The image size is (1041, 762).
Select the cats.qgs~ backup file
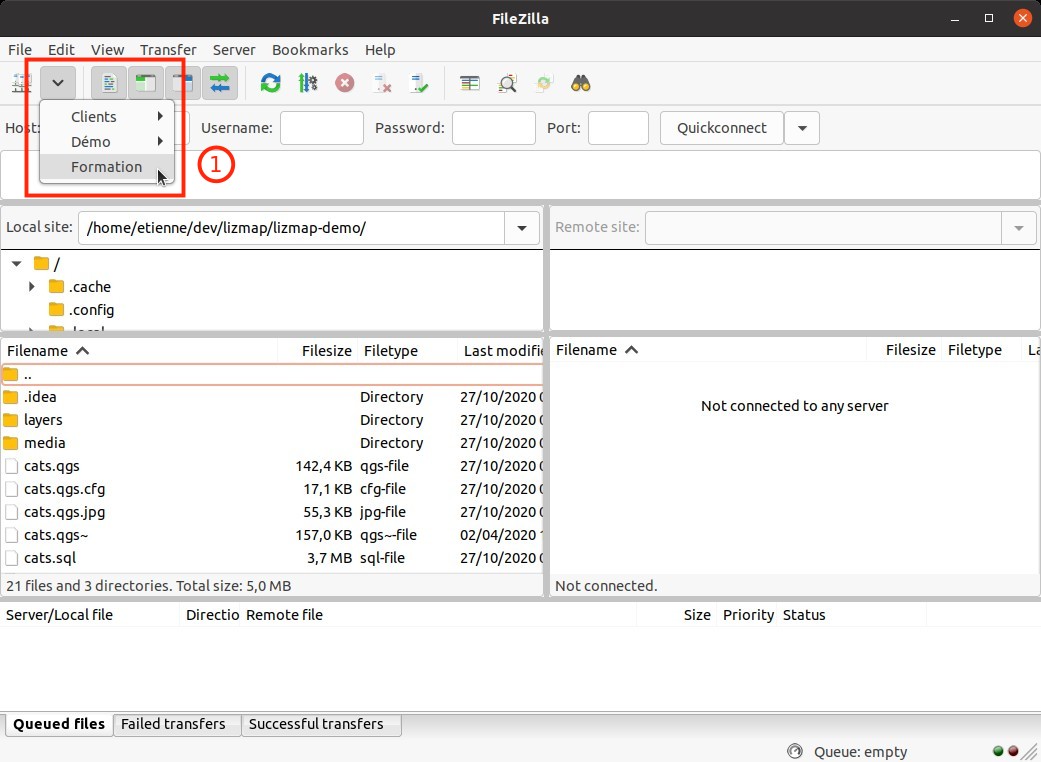272,535
